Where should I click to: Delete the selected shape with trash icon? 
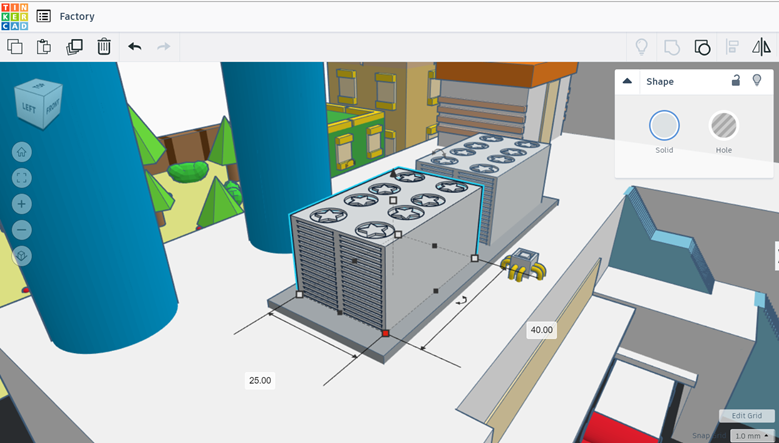(x=104, y=47)
